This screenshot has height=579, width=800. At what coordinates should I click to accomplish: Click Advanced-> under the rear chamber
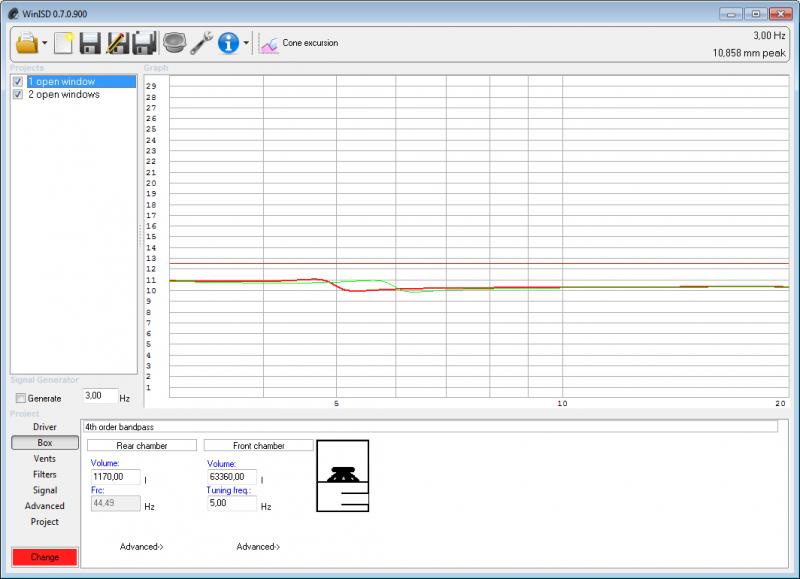[x=142, y=547]
